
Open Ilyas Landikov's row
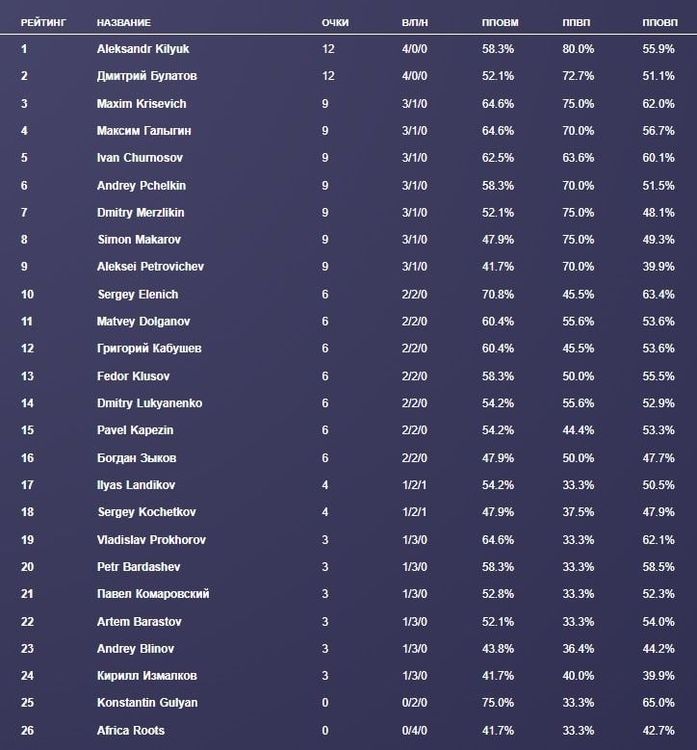[x=136, y=485]
